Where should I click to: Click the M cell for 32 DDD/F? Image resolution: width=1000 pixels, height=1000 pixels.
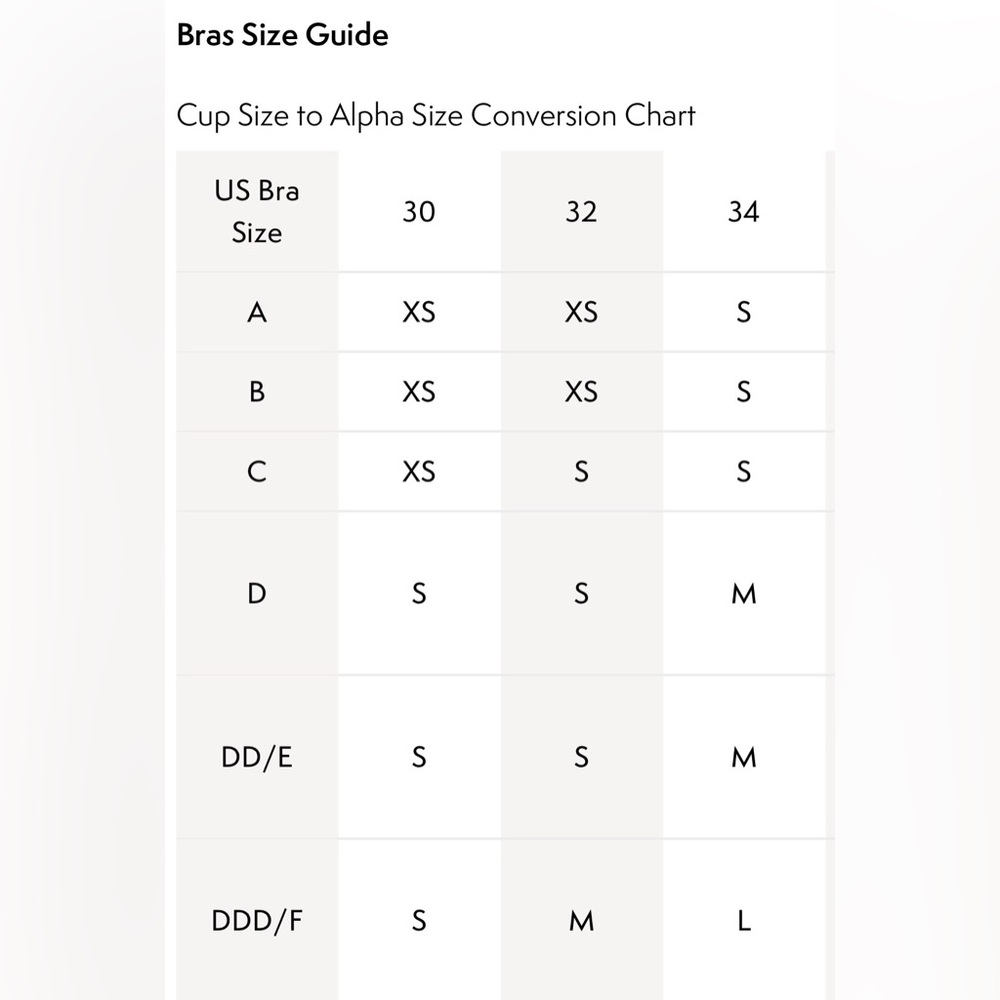click(x=582, y=920)
